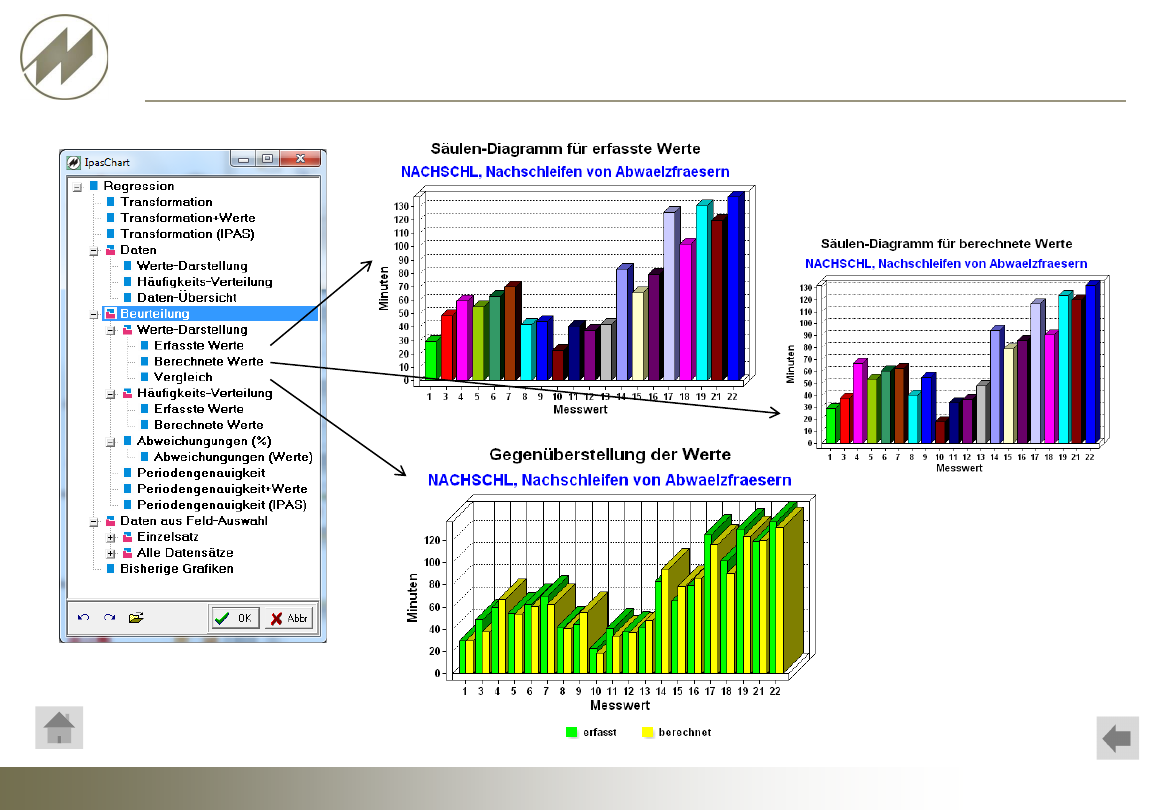
Task: Collapse the Daten tree node
Action: (94, 251)
